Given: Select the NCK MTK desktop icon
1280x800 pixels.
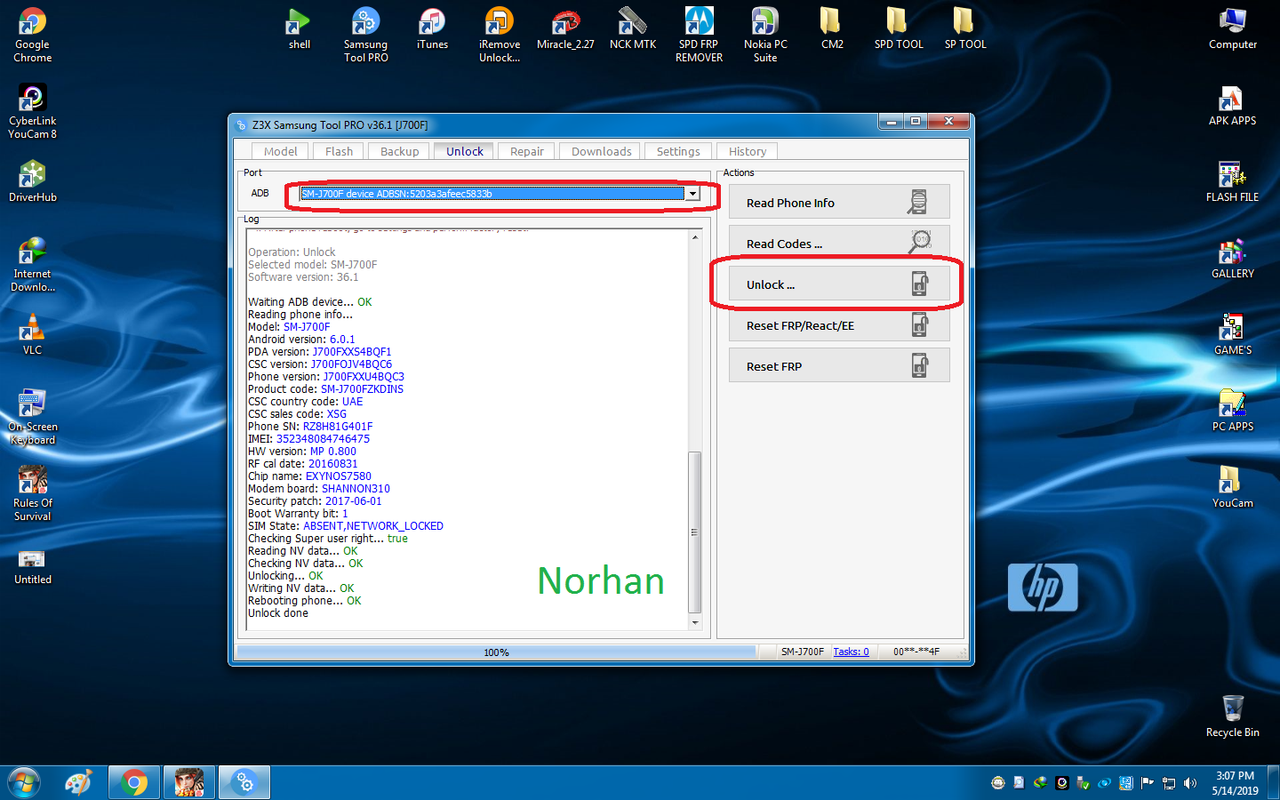Looking at the screenshot, I should tap(632, 29).
